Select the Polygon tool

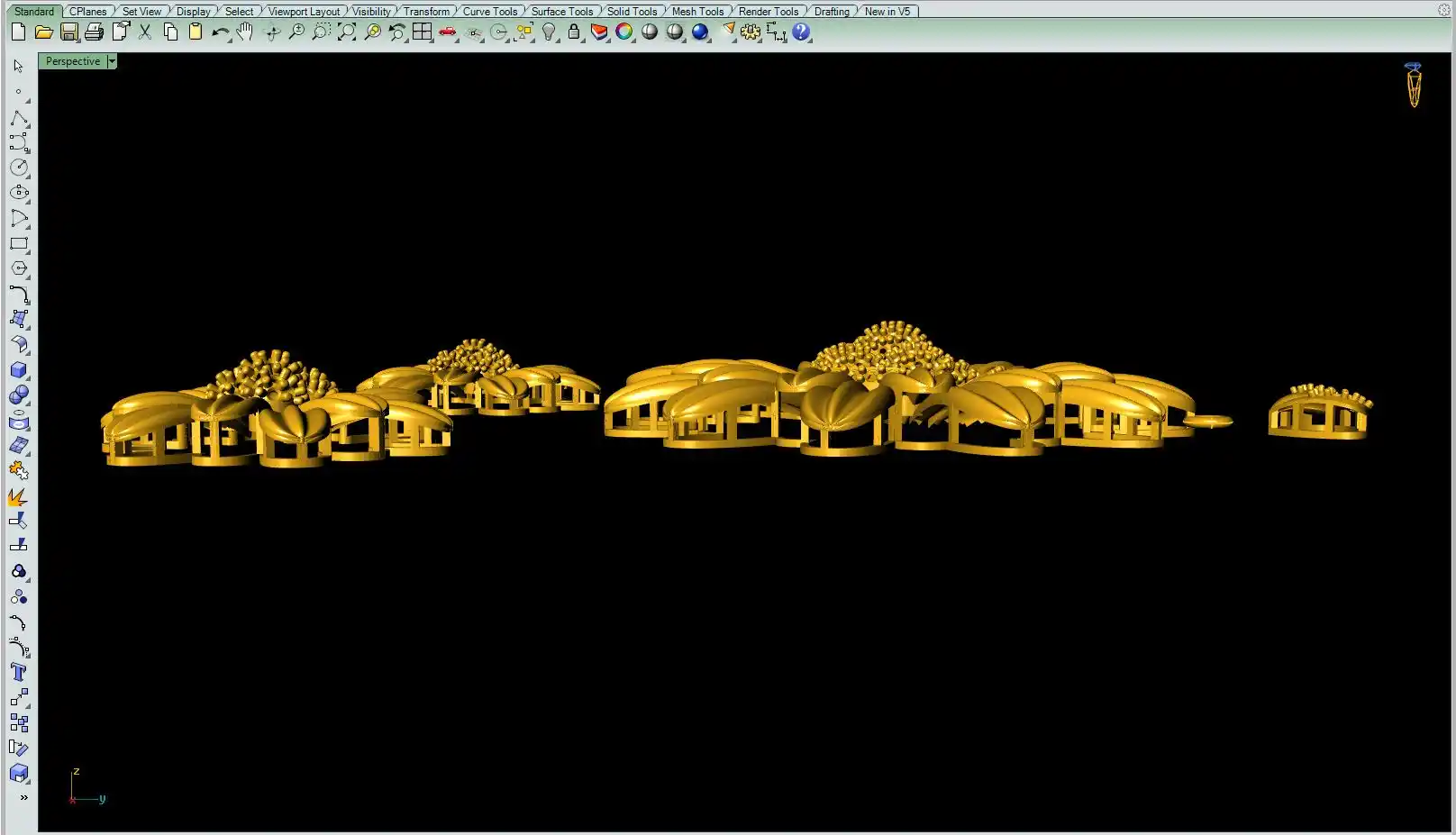tap(19, 268)
